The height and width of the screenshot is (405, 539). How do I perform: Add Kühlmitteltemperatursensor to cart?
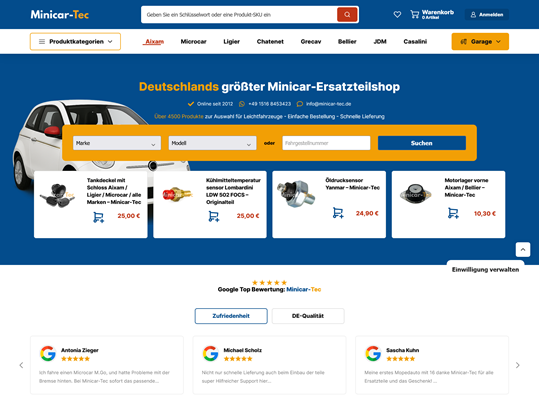click(213, 216)
